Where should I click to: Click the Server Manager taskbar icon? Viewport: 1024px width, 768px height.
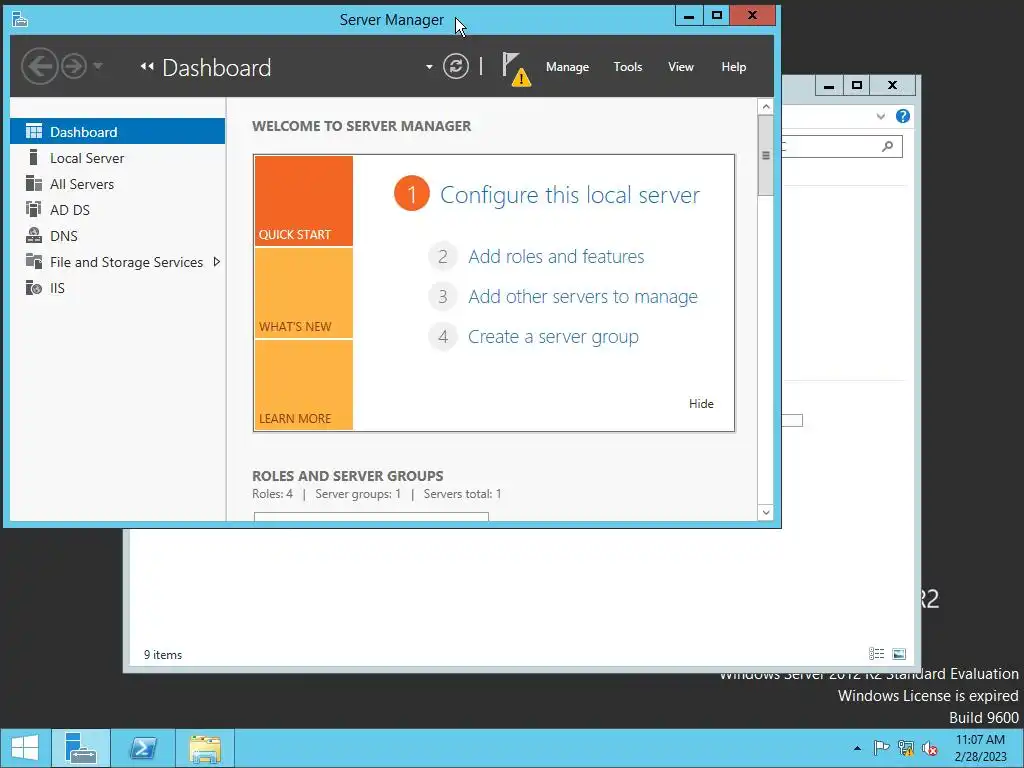pos(81,748)
